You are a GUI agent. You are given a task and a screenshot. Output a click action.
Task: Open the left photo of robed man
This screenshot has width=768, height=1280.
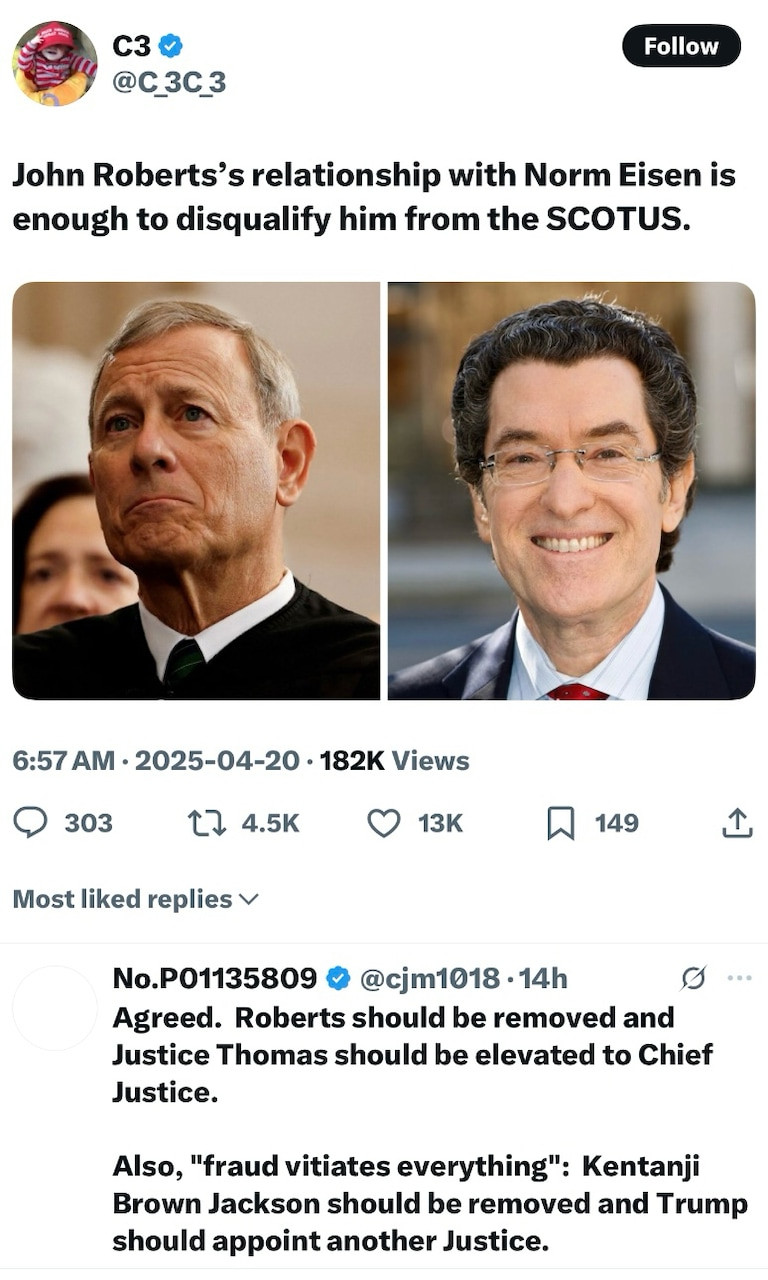[x=196, y=490]
